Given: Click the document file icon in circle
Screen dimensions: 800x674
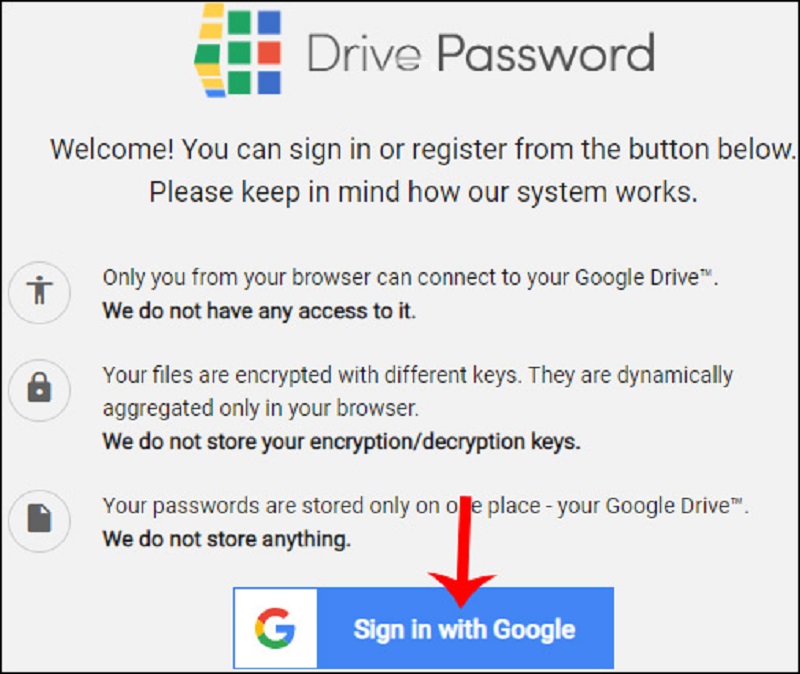Looking at the screenshot, I should pos(40,520).
